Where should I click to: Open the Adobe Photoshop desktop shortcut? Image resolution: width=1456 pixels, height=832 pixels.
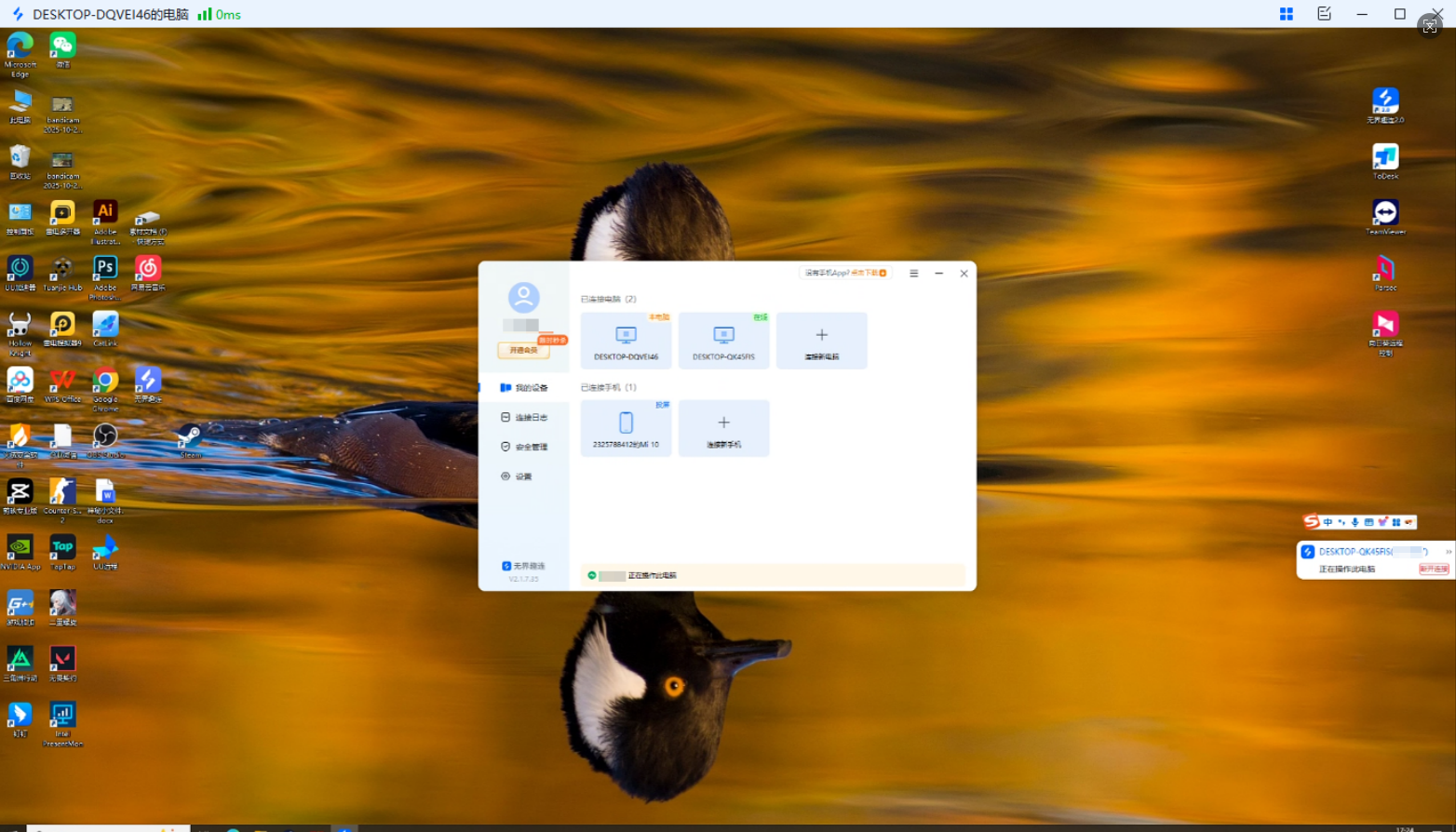point(105,272)
